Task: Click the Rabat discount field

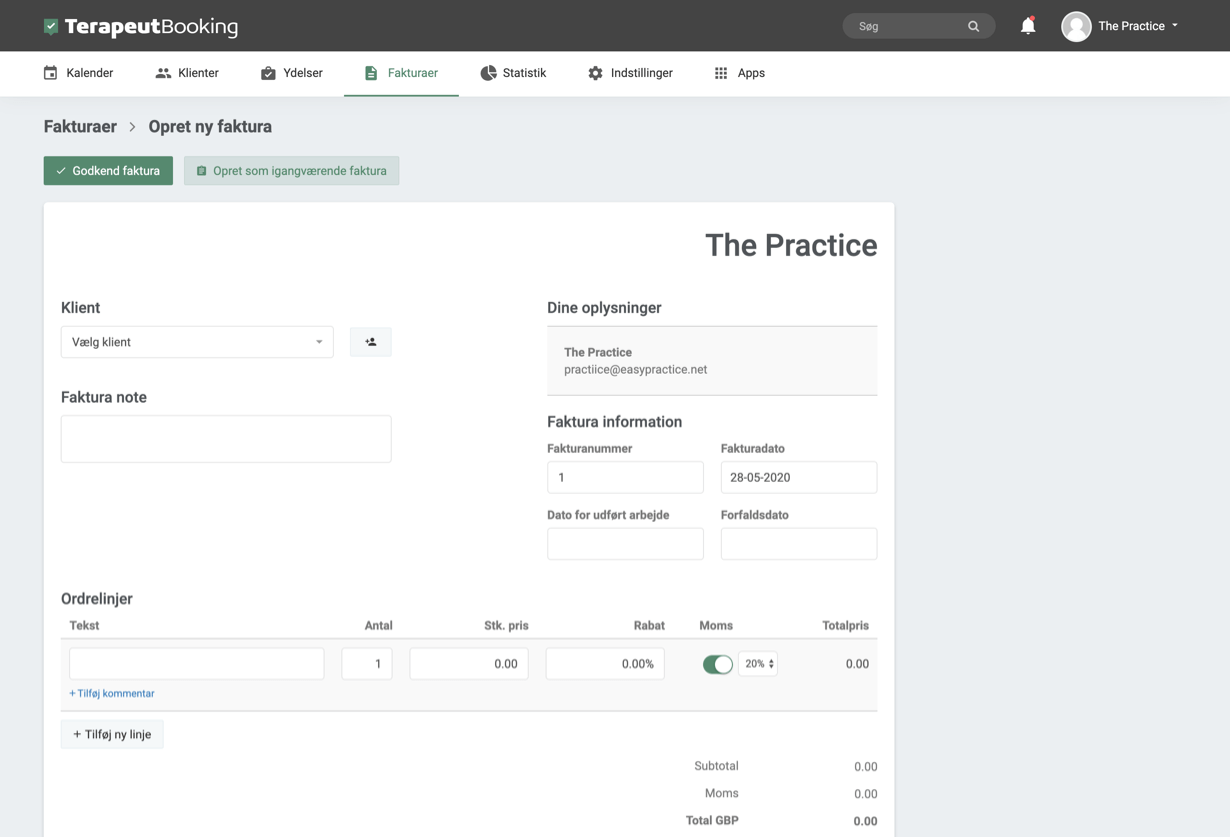Action: 605,664
